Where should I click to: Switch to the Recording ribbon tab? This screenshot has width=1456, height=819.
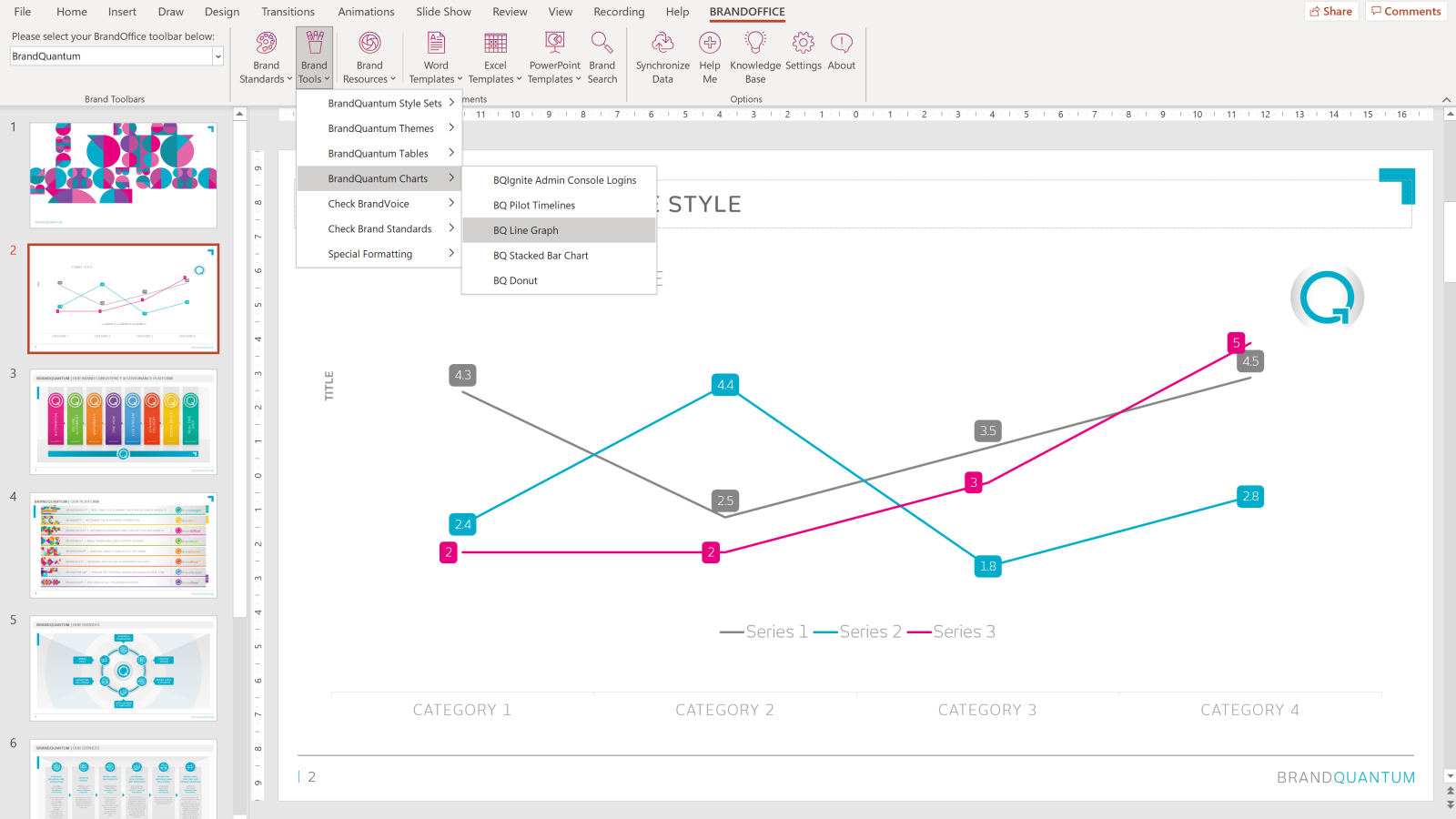[619, 12]
